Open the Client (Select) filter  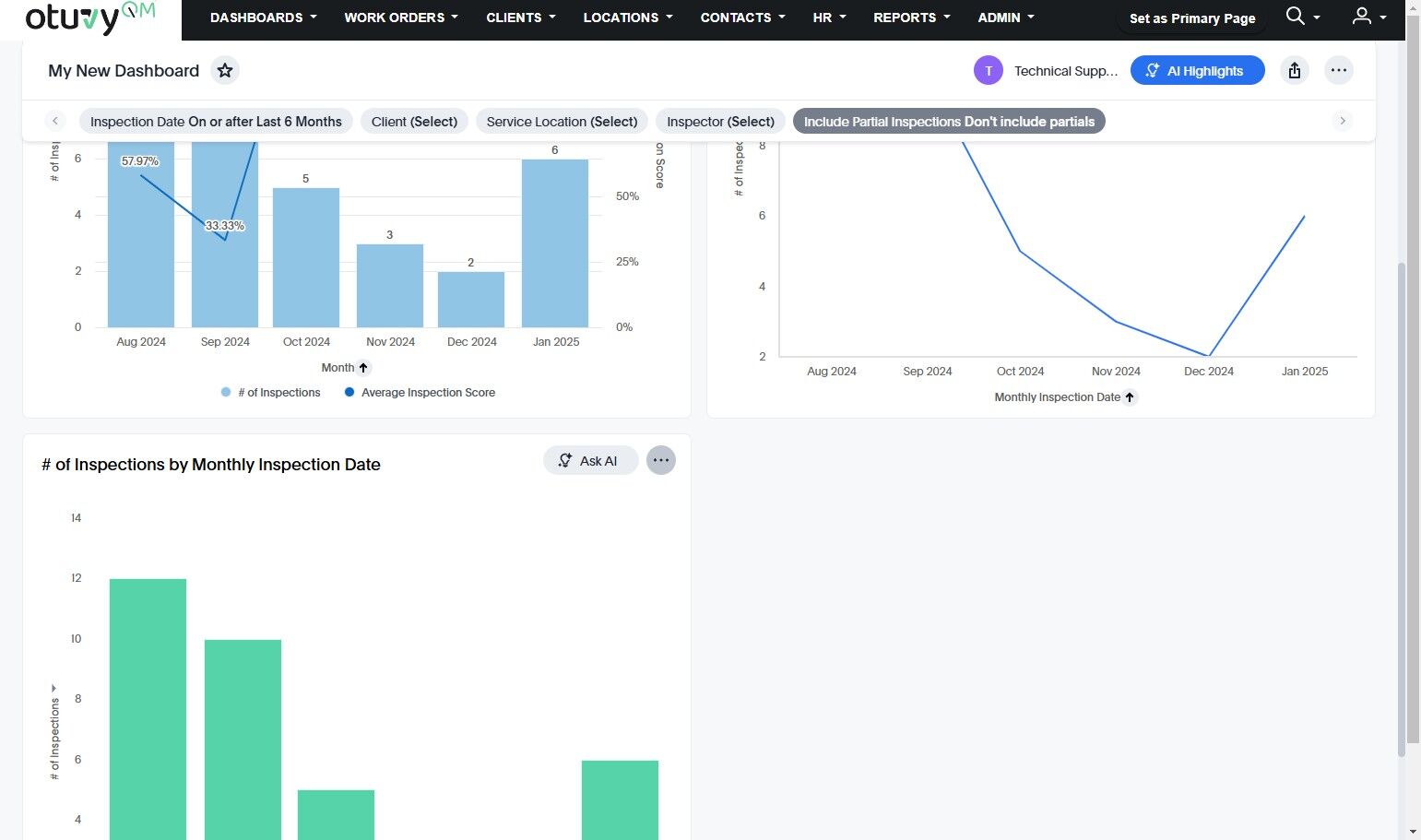tap(414, 122)
